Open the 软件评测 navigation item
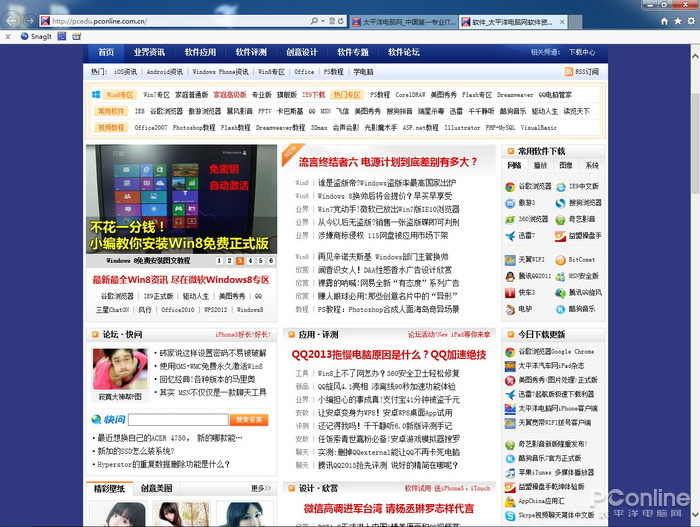This screenshot has height=527, width=700. tap(251, 52)
